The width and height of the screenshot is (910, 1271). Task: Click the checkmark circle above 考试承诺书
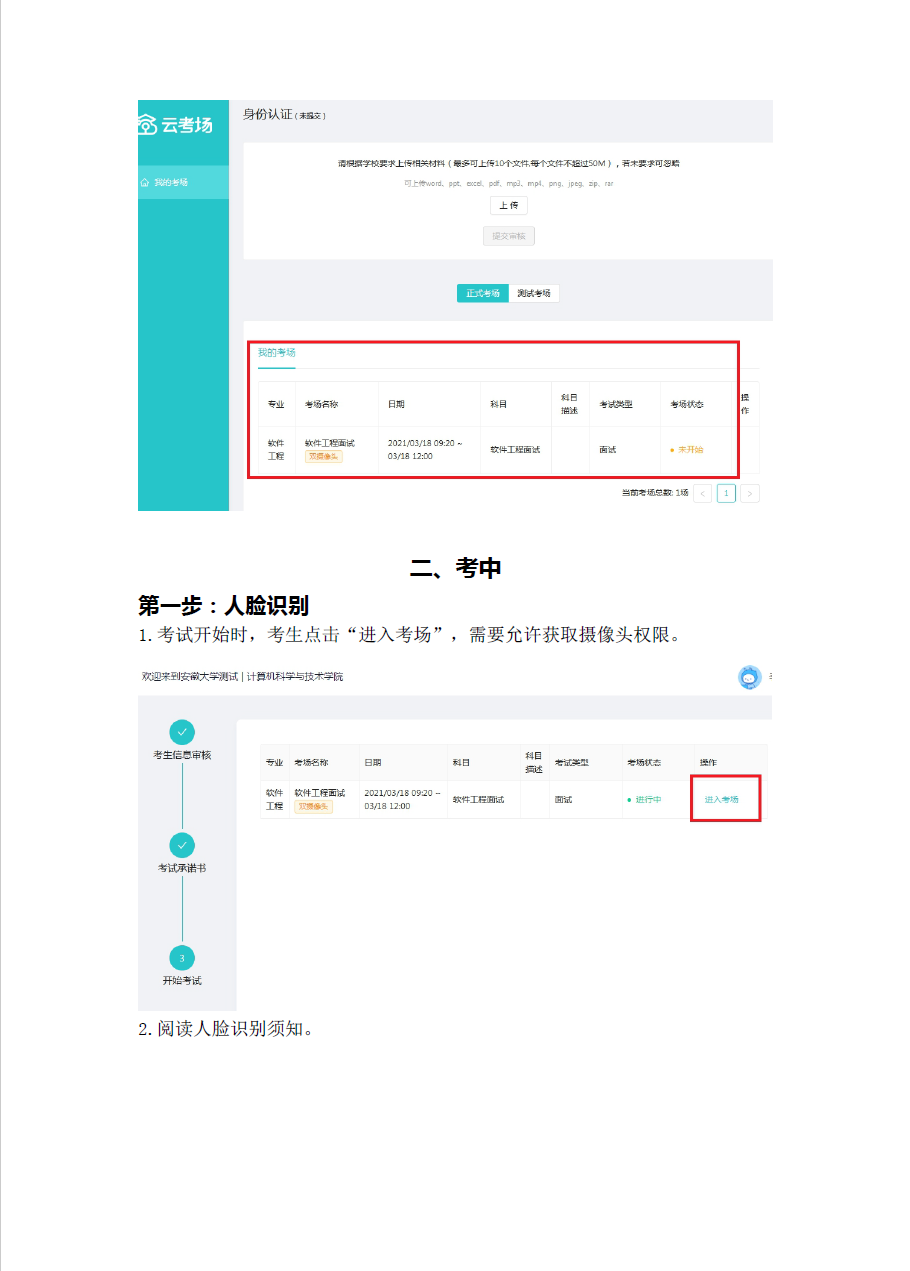(x=182, y=845)
